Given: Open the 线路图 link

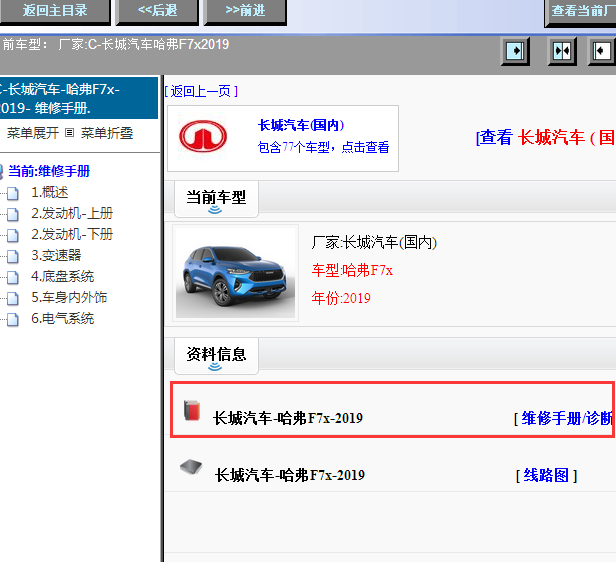Looking at the screenshot, I should pos(546,476).
